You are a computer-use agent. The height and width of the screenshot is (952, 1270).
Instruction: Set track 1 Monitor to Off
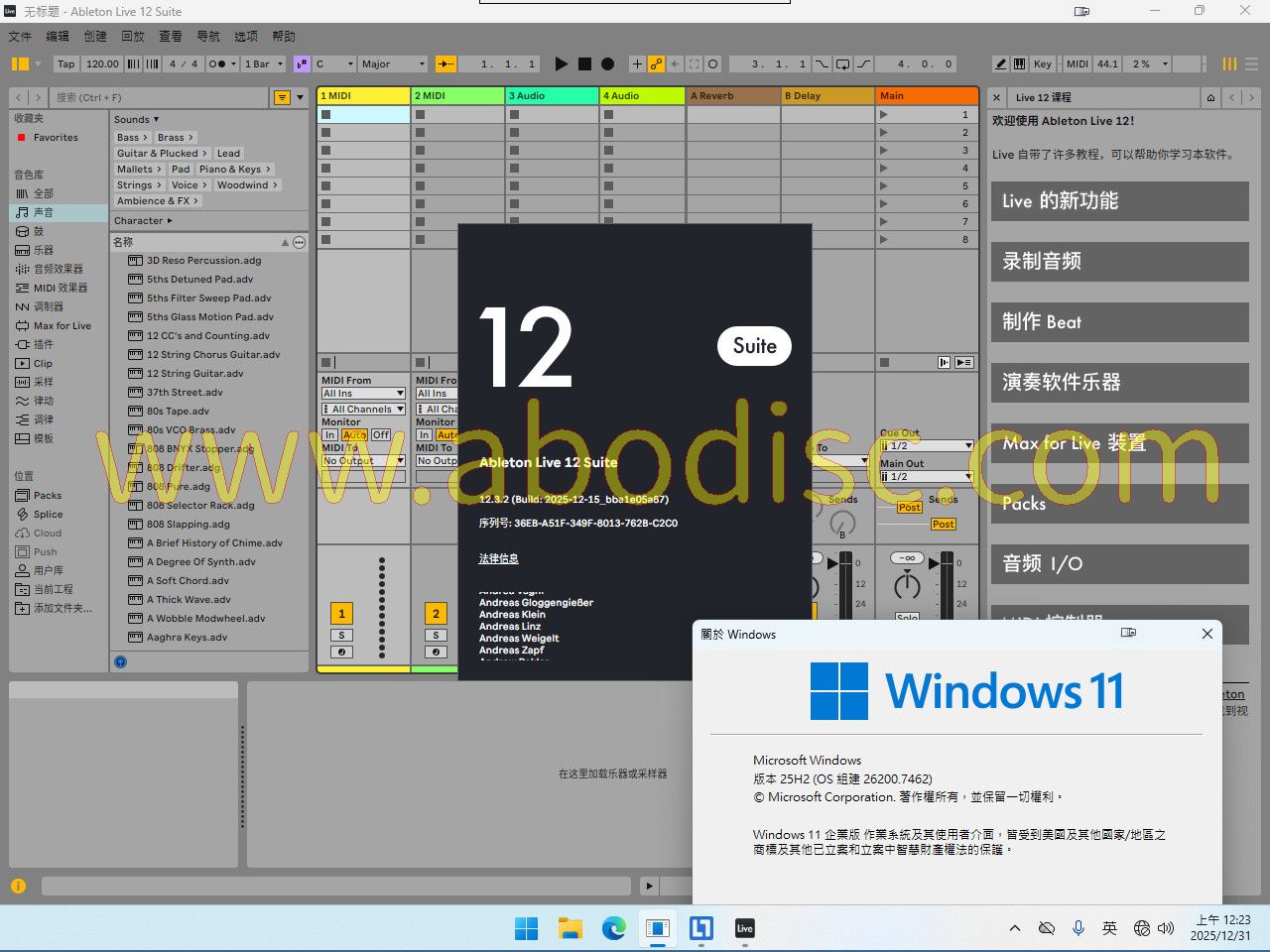[x=381, y=434]
